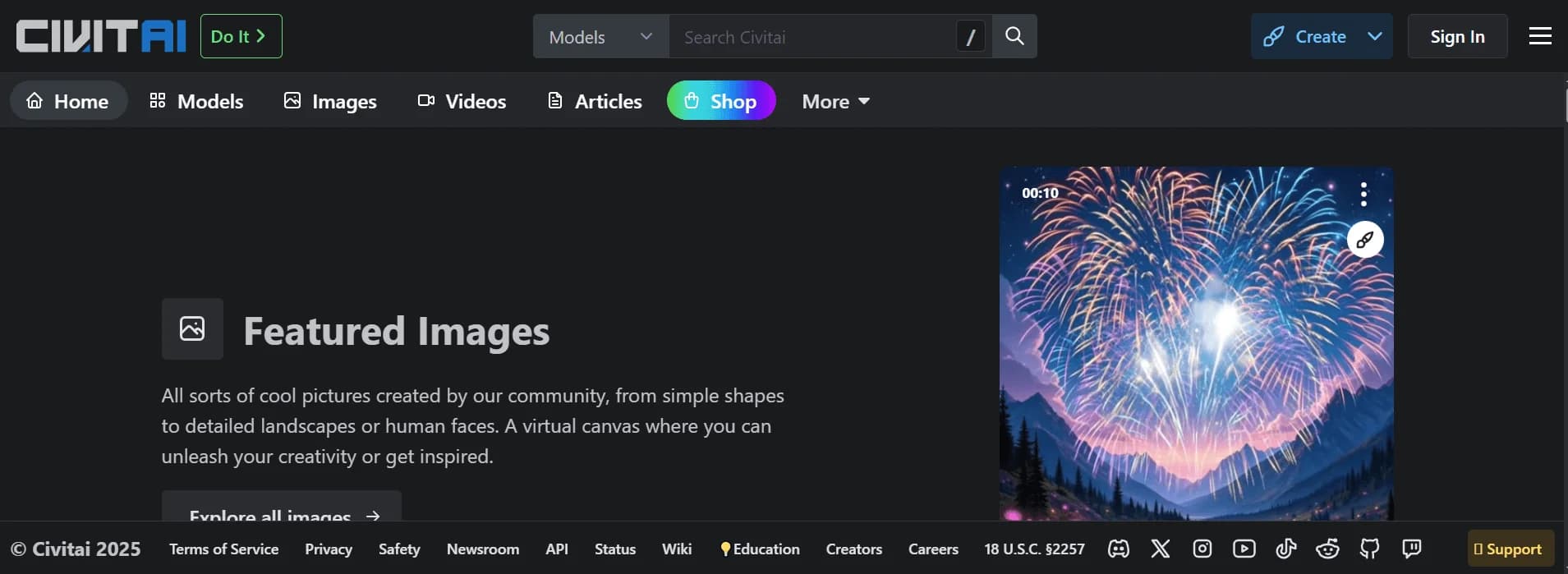This screenshot has height=574, width=1568.
Task: Expand the Models search category dropdown
Action: click(x=600, y=37)
